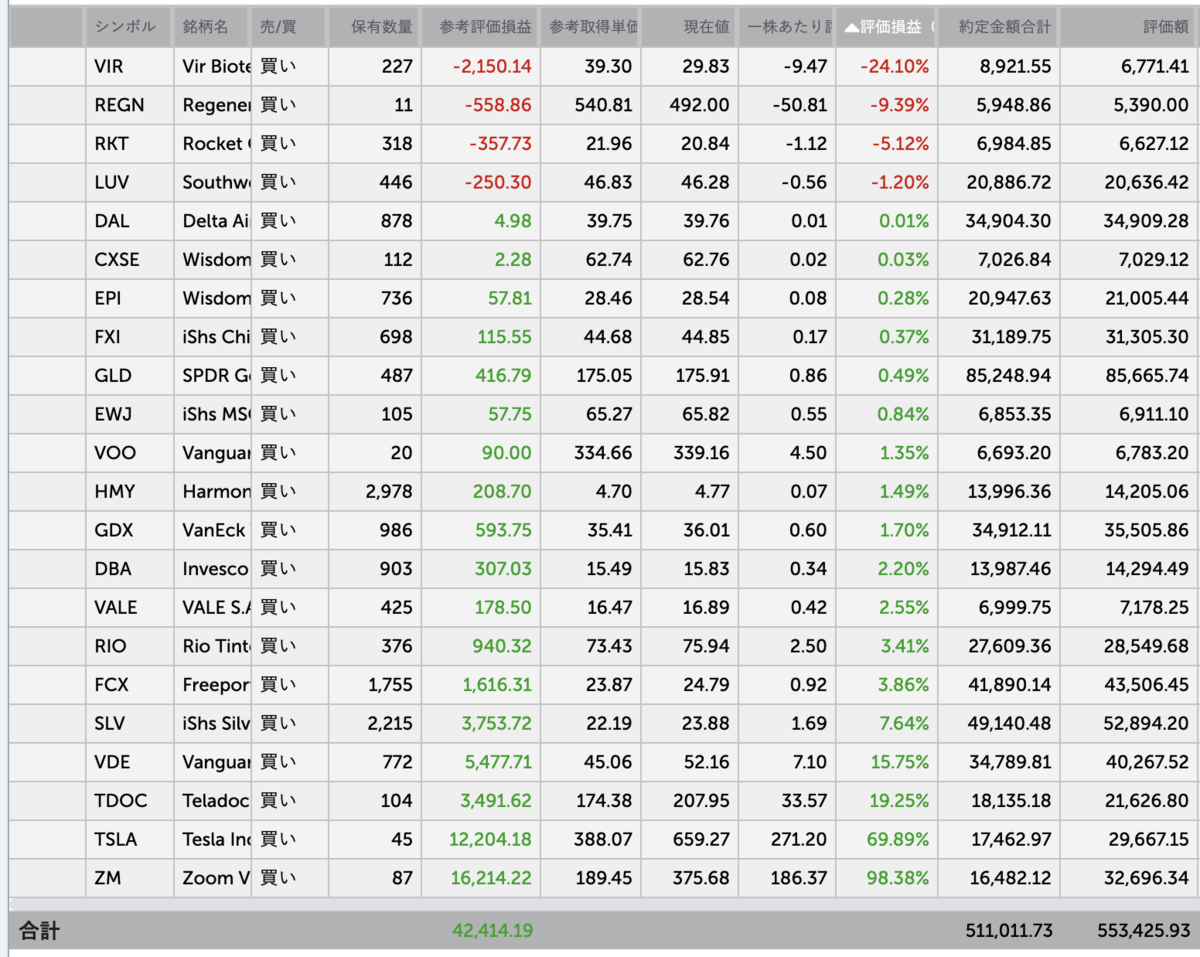Select the RKT symbol cell
The width and height of the screenshot is (1200, 957).
tap(129, 144)
